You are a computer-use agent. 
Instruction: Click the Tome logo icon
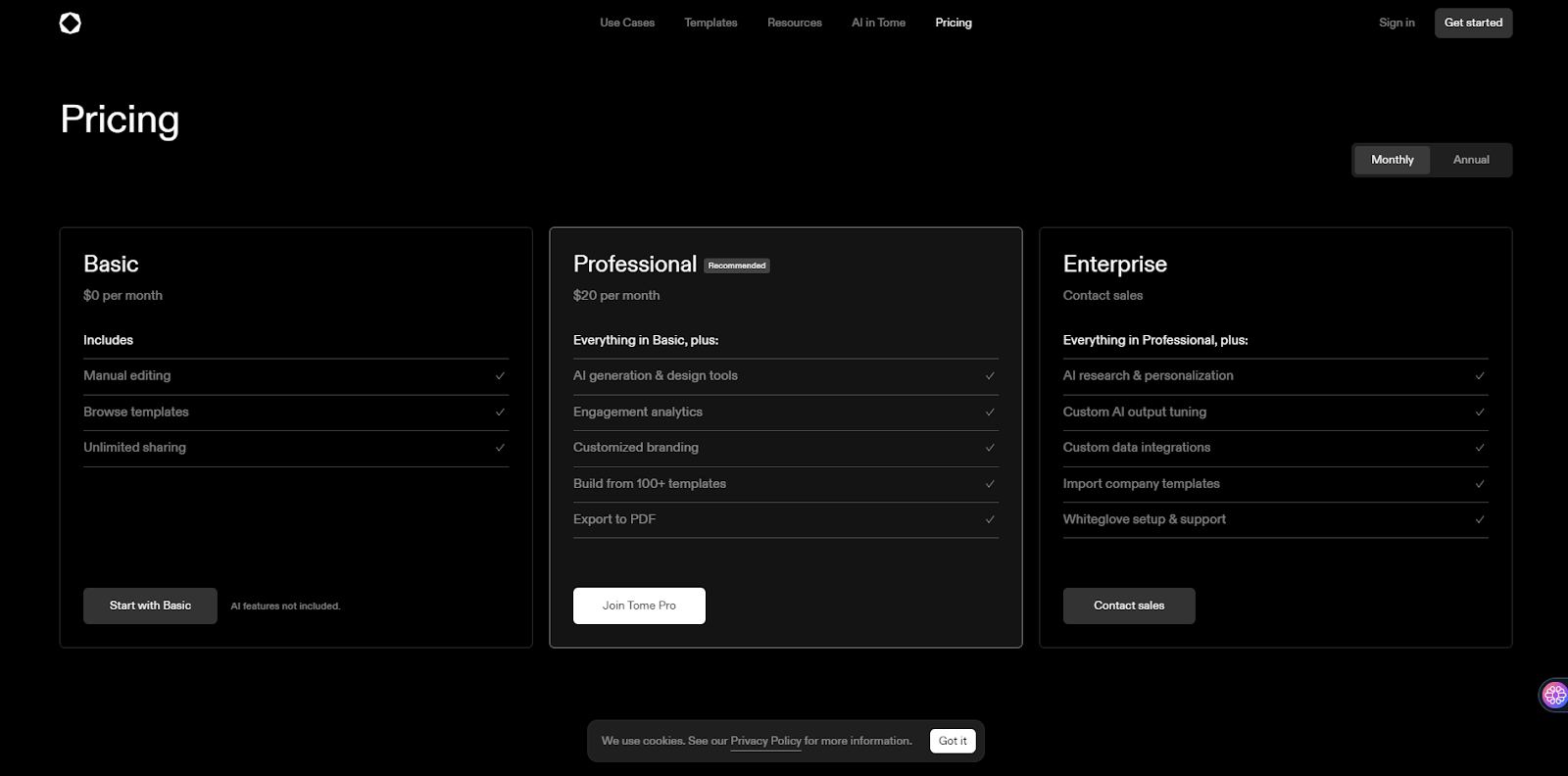71,23
